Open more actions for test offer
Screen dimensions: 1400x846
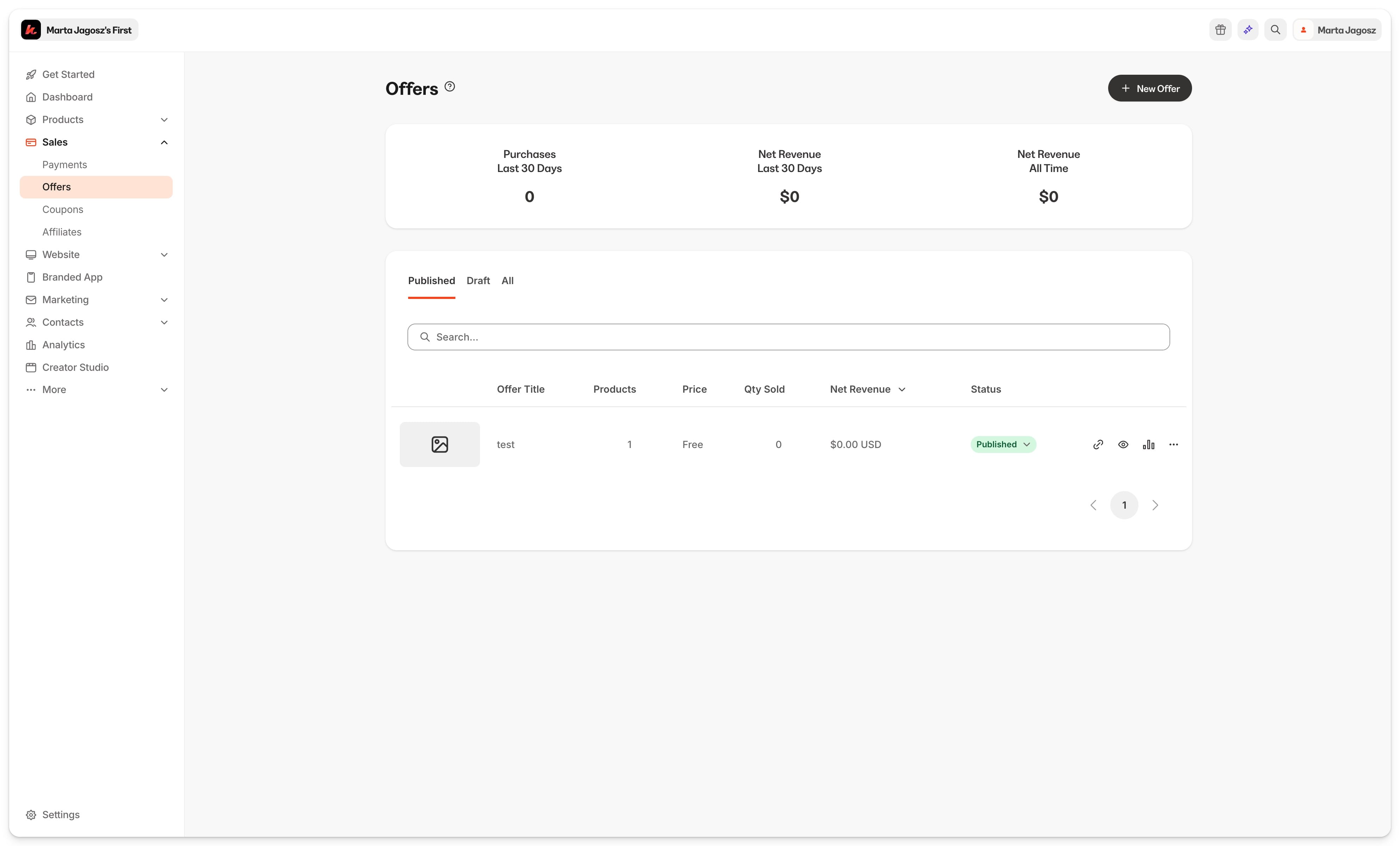(1173, 444)
